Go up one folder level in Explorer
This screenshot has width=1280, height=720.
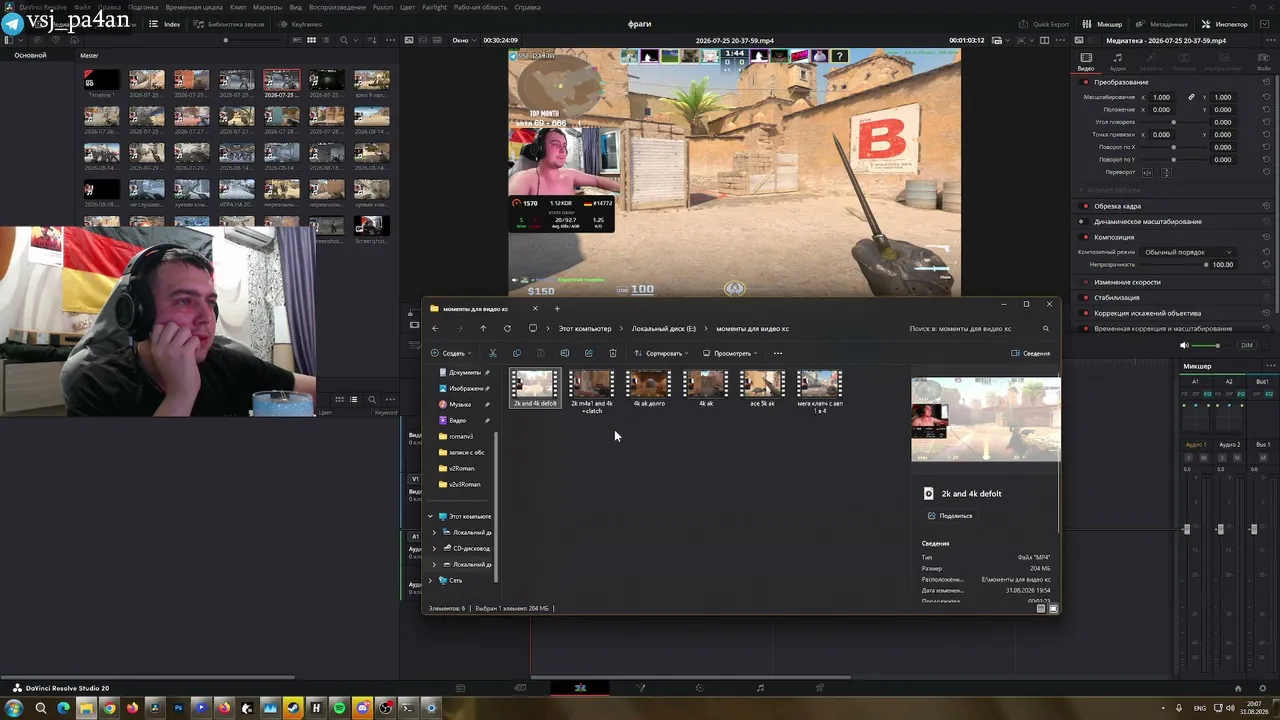click(483, 328)
